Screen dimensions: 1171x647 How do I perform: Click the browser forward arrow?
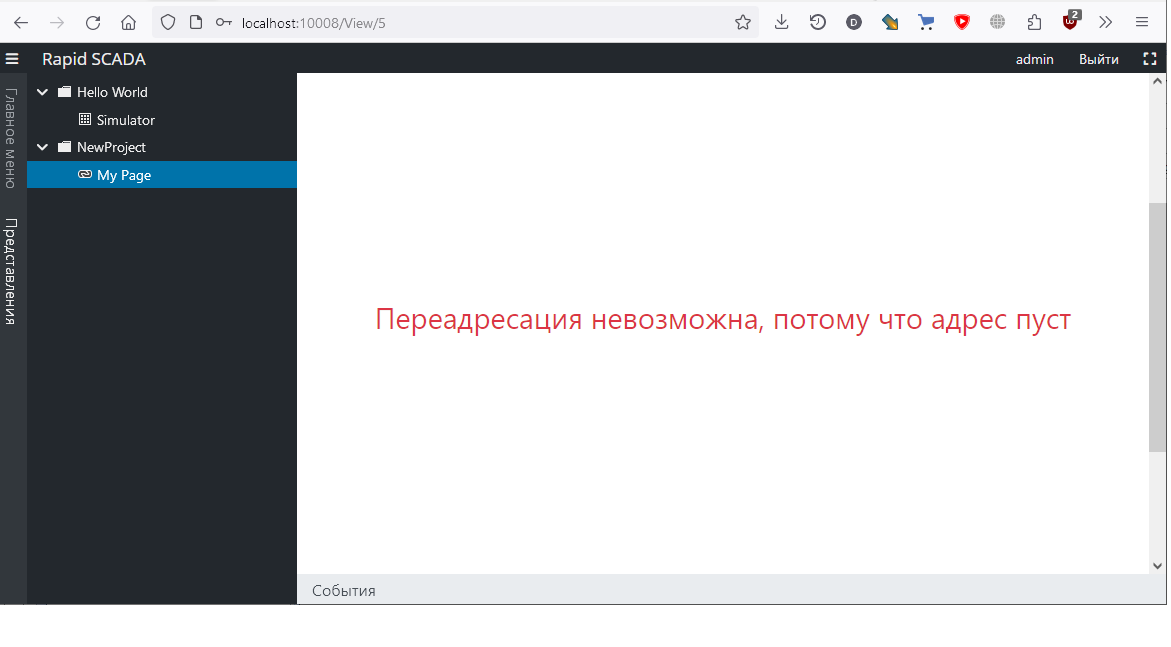pyautogui.click(x=57, y=22)
